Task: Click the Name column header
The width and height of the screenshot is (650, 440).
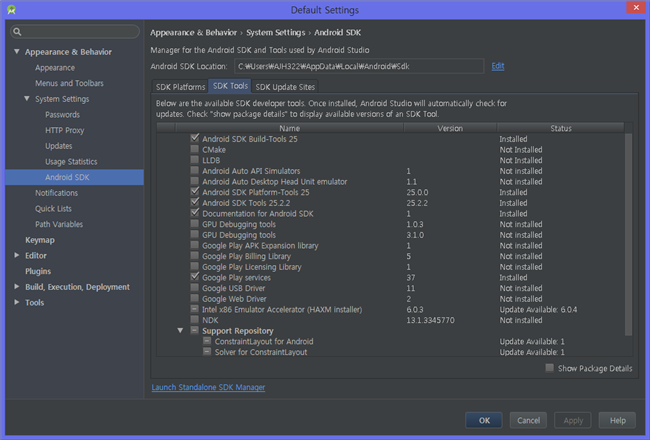Action: pyautogui.click(x=289, y=128)
